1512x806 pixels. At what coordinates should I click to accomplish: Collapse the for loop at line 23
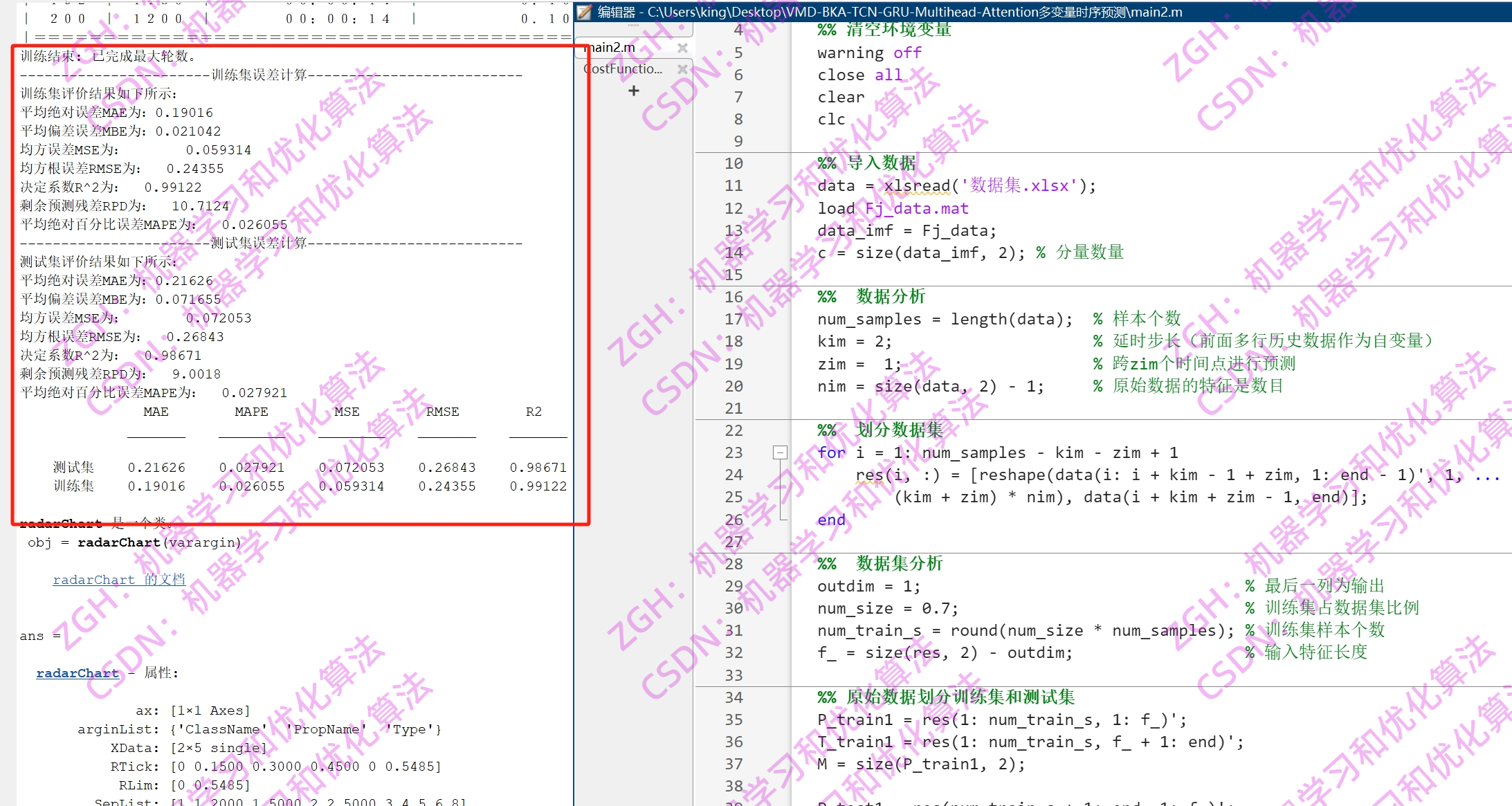[780, 452]
